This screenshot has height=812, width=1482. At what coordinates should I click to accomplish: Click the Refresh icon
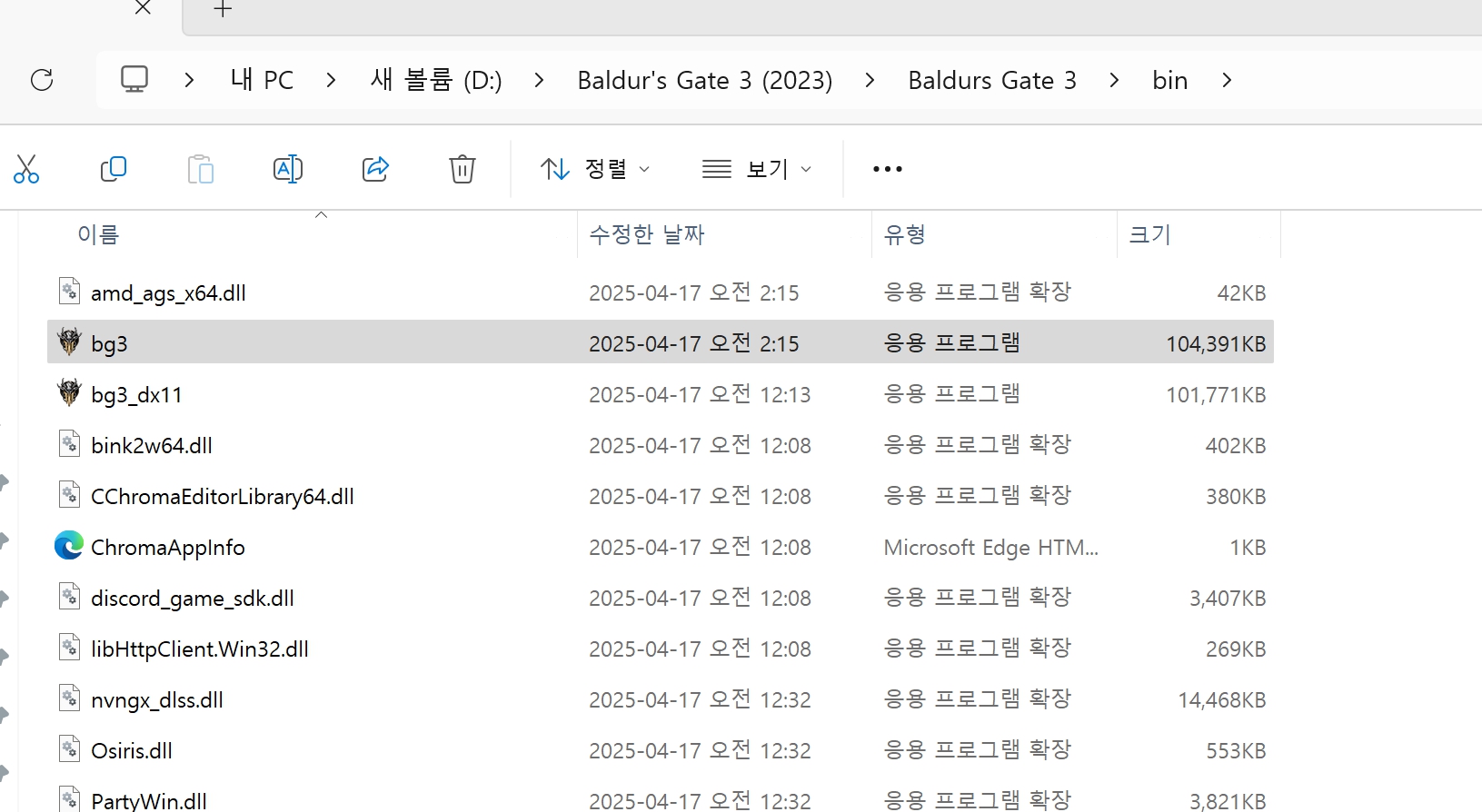click(x=42, y=80)
